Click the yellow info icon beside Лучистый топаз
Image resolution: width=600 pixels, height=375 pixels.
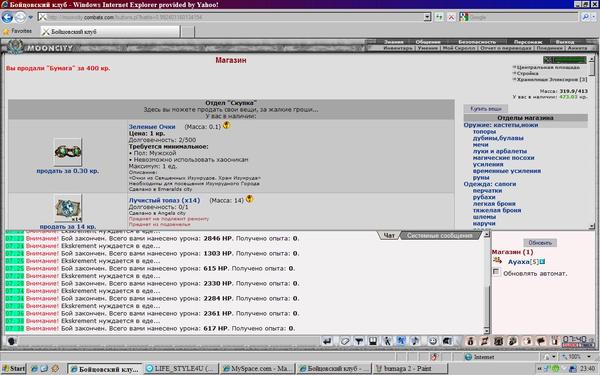(x=249, y=199)
